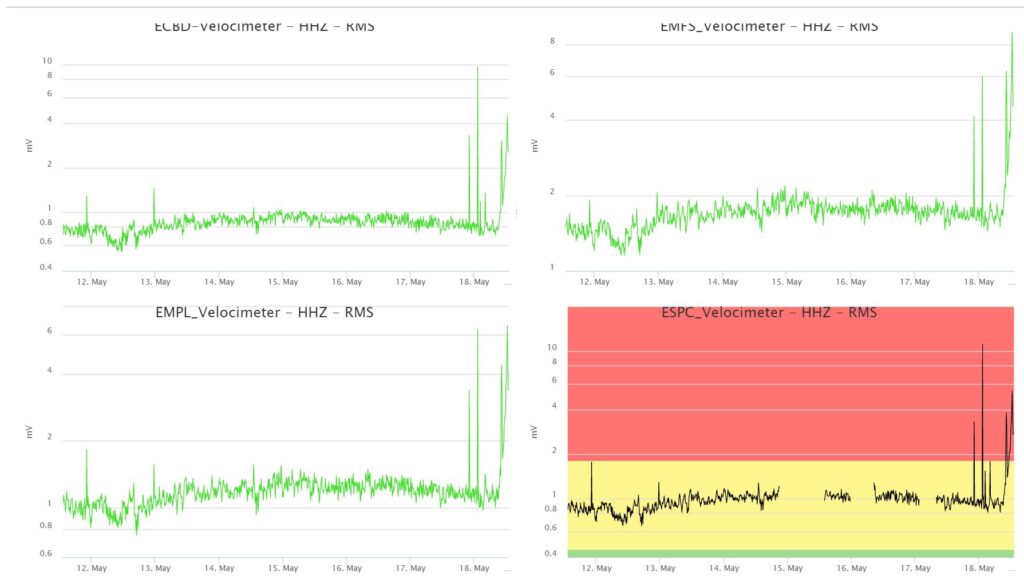Click the 0.6 axis value on EMPL chart

[46, 553]
